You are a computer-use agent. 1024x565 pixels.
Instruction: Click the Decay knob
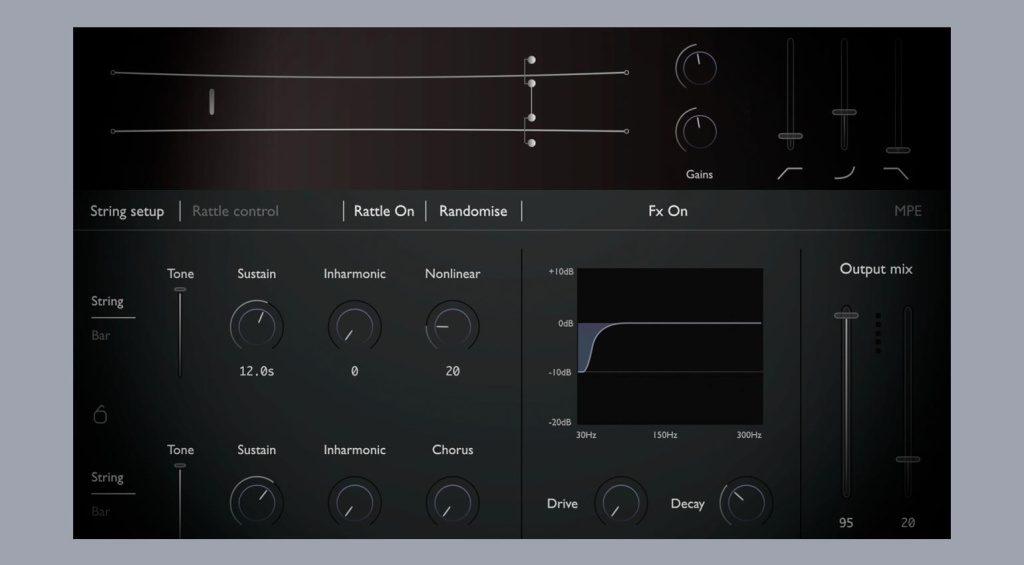pos(746,502)
